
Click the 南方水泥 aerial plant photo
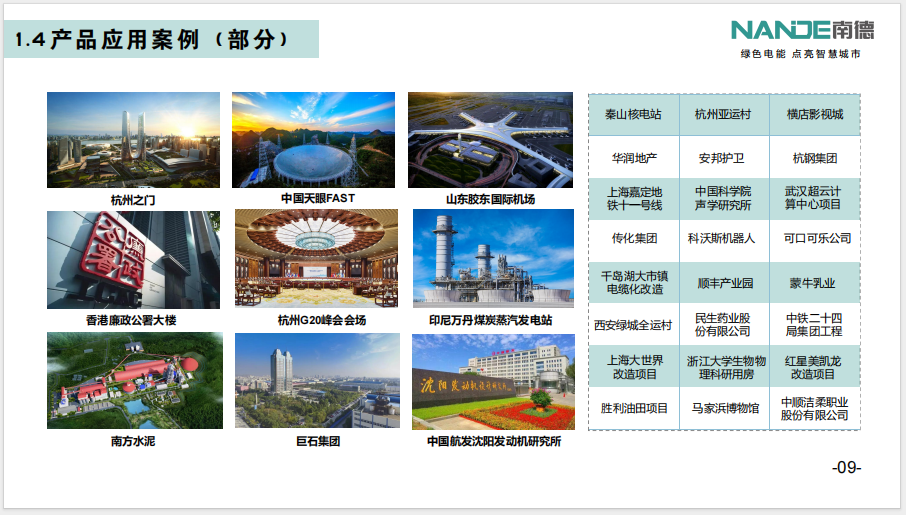133,380
